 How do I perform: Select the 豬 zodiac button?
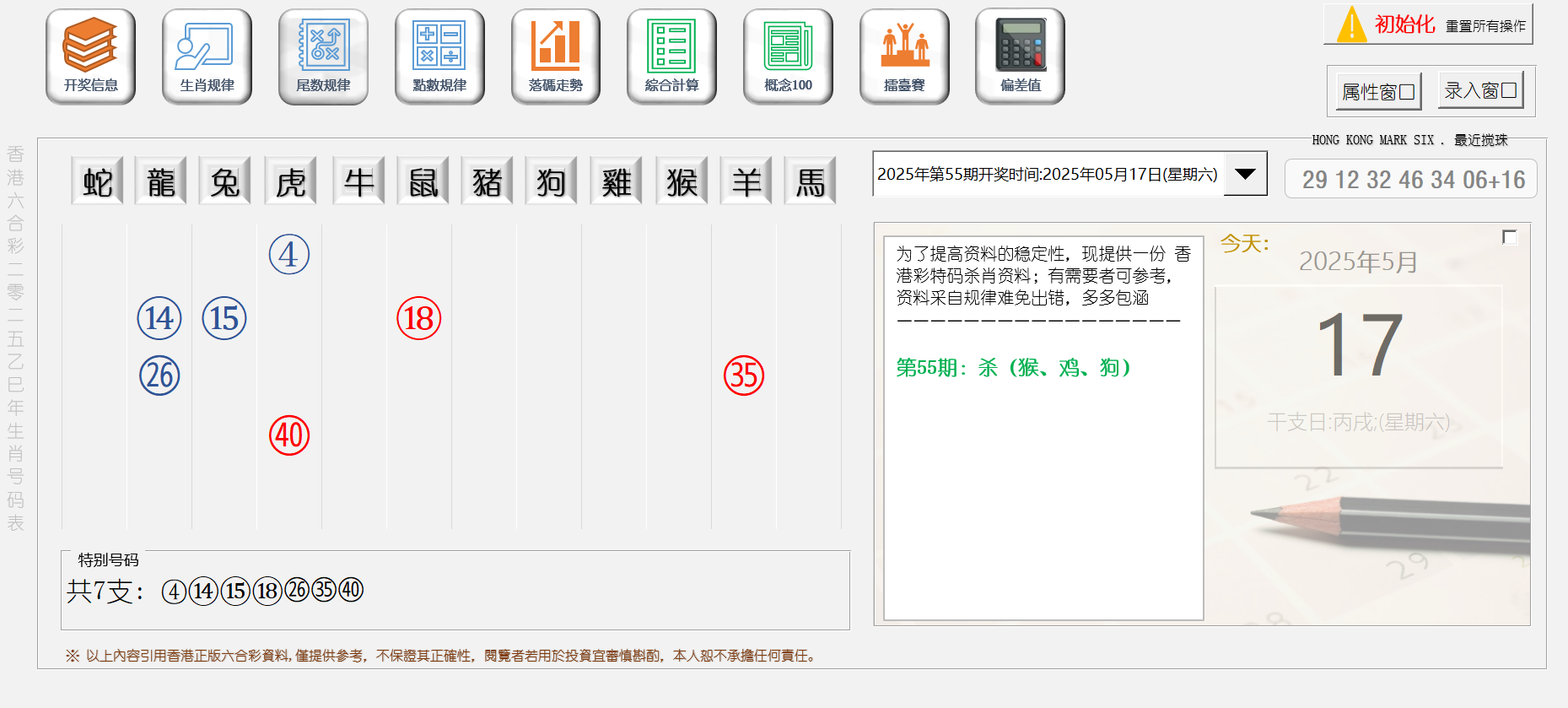point(487,181)
